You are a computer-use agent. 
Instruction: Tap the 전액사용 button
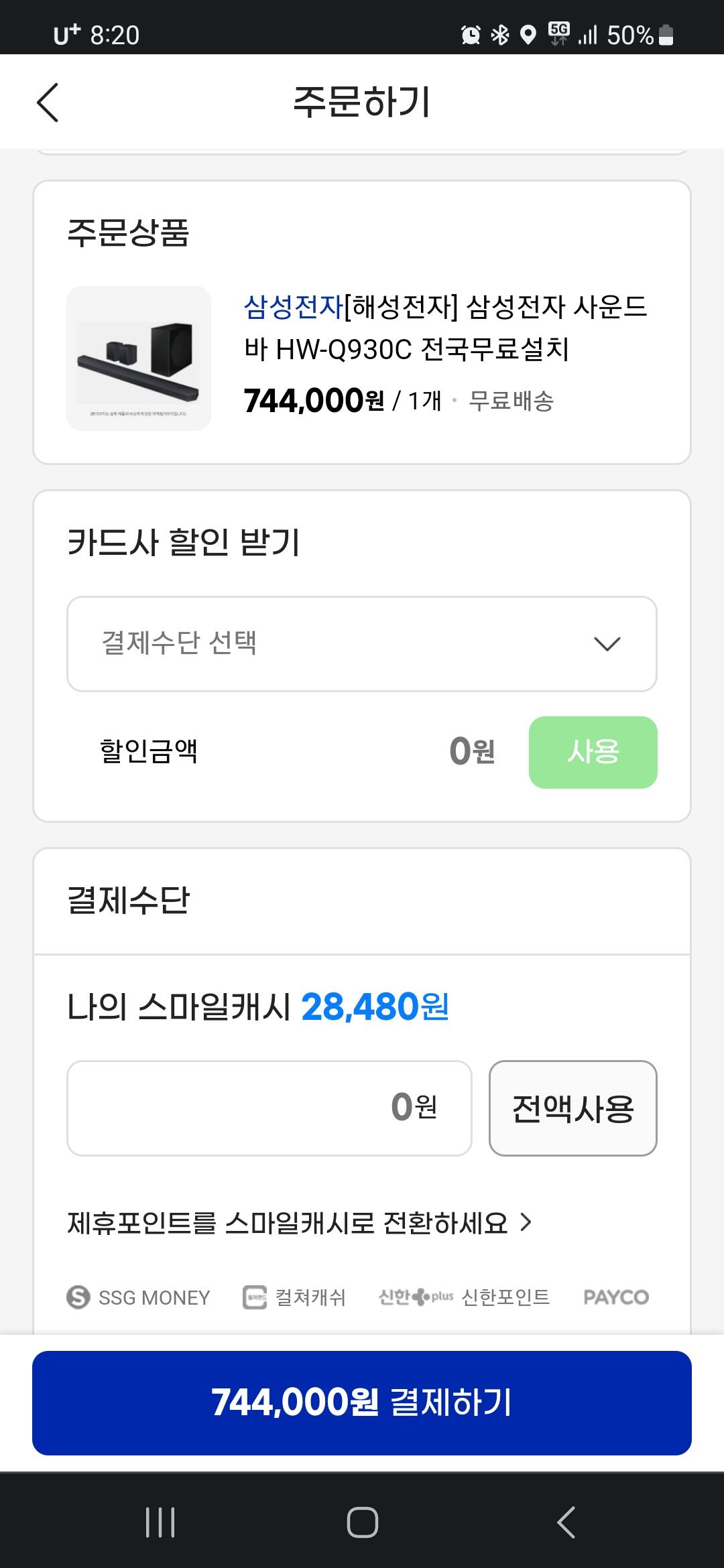coord(572,1108)
